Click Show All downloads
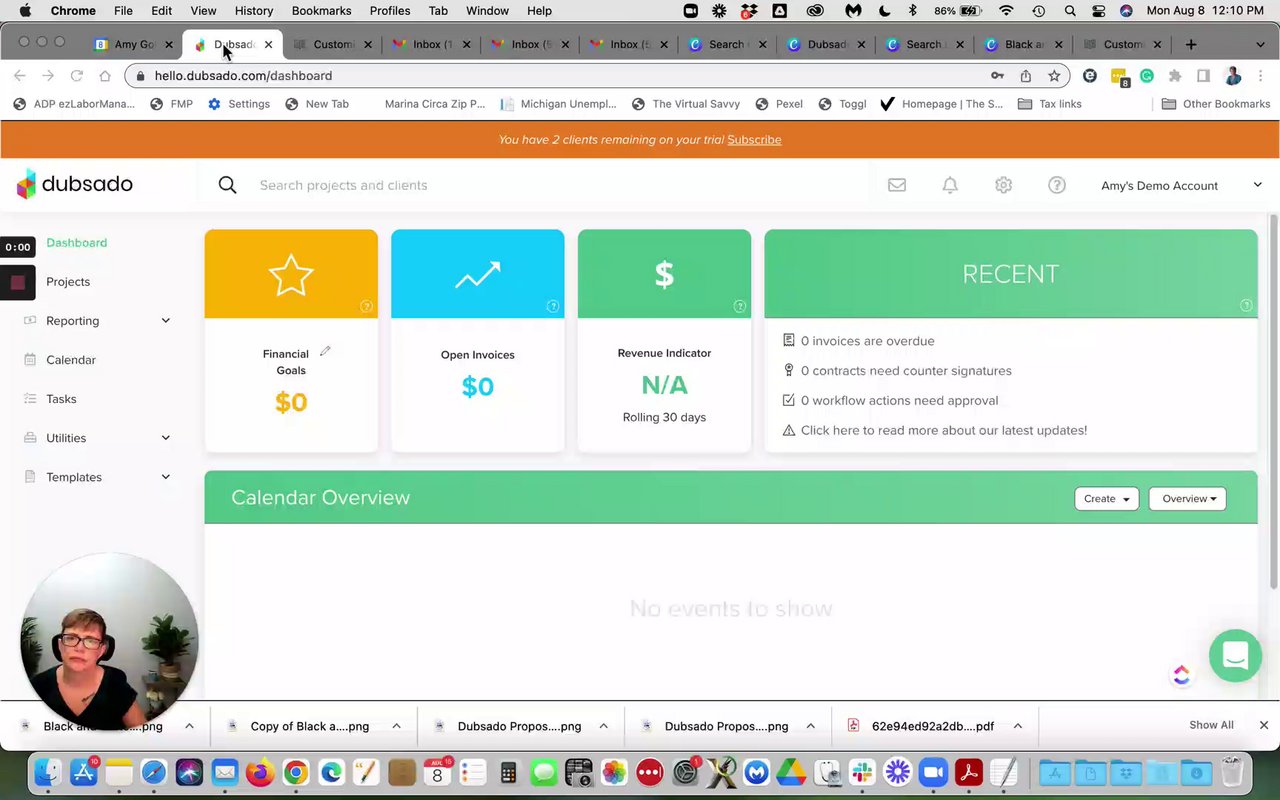This screenshot has height=800, width=1280. coord(1211,725)
